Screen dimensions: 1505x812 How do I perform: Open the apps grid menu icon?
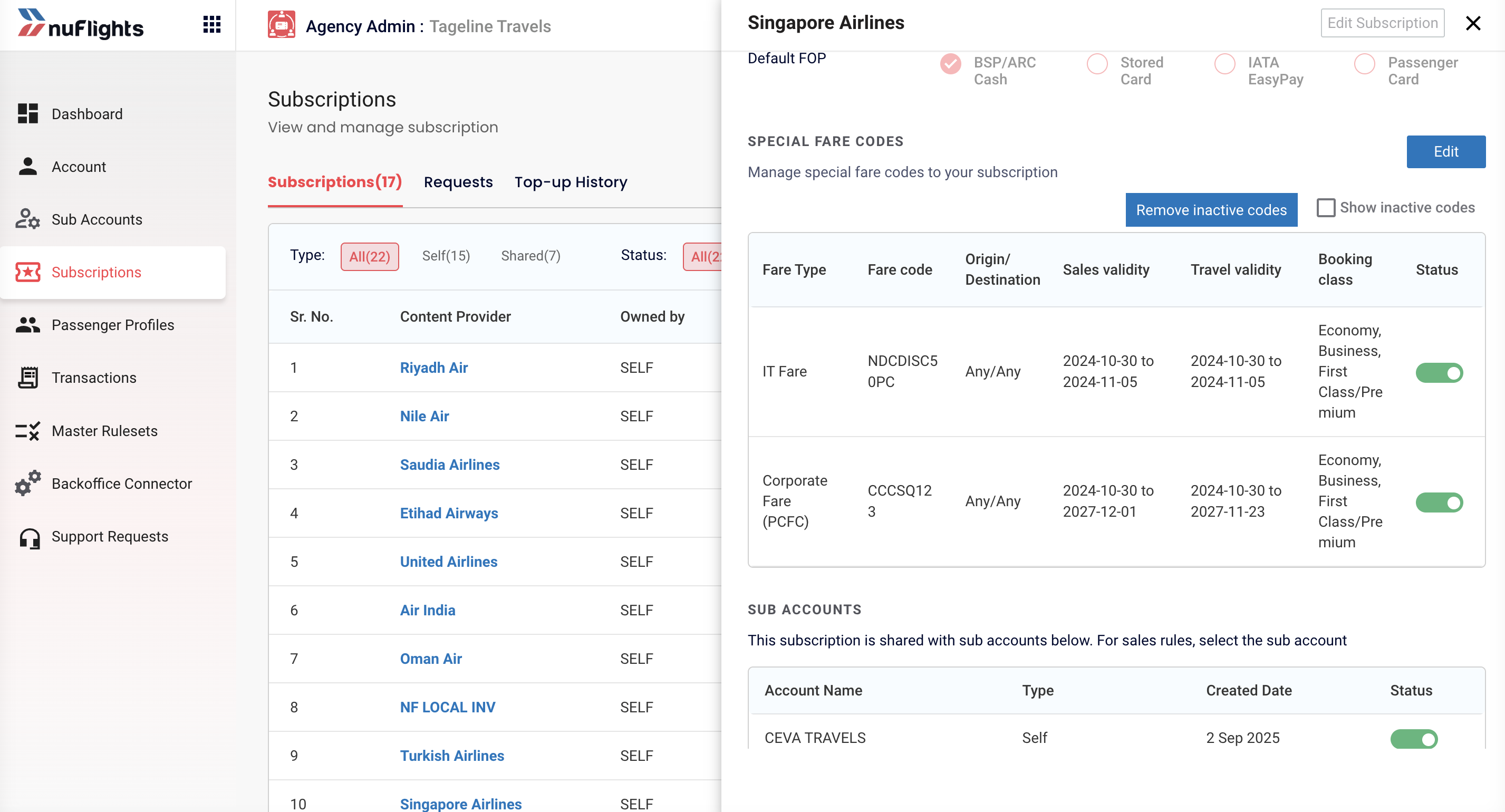click(x=211, y=25)
